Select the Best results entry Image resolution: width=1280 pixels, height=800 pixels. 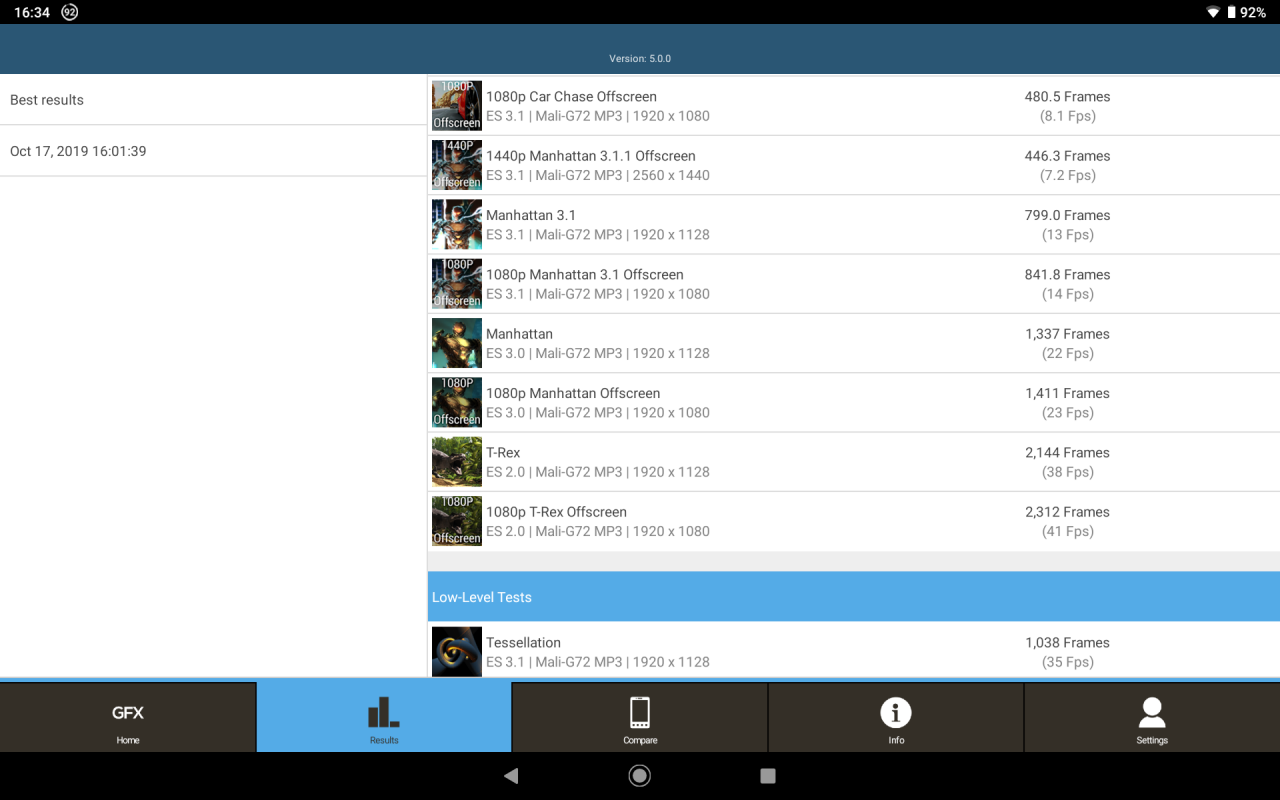213,100
